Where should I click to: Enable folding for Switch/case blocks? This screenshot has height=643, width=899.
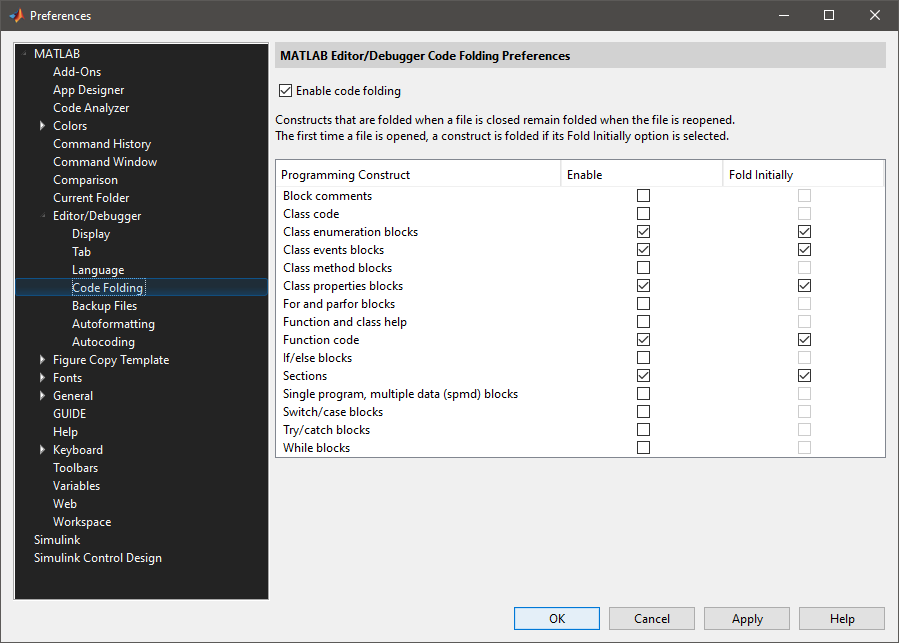(x=643, y=412)
